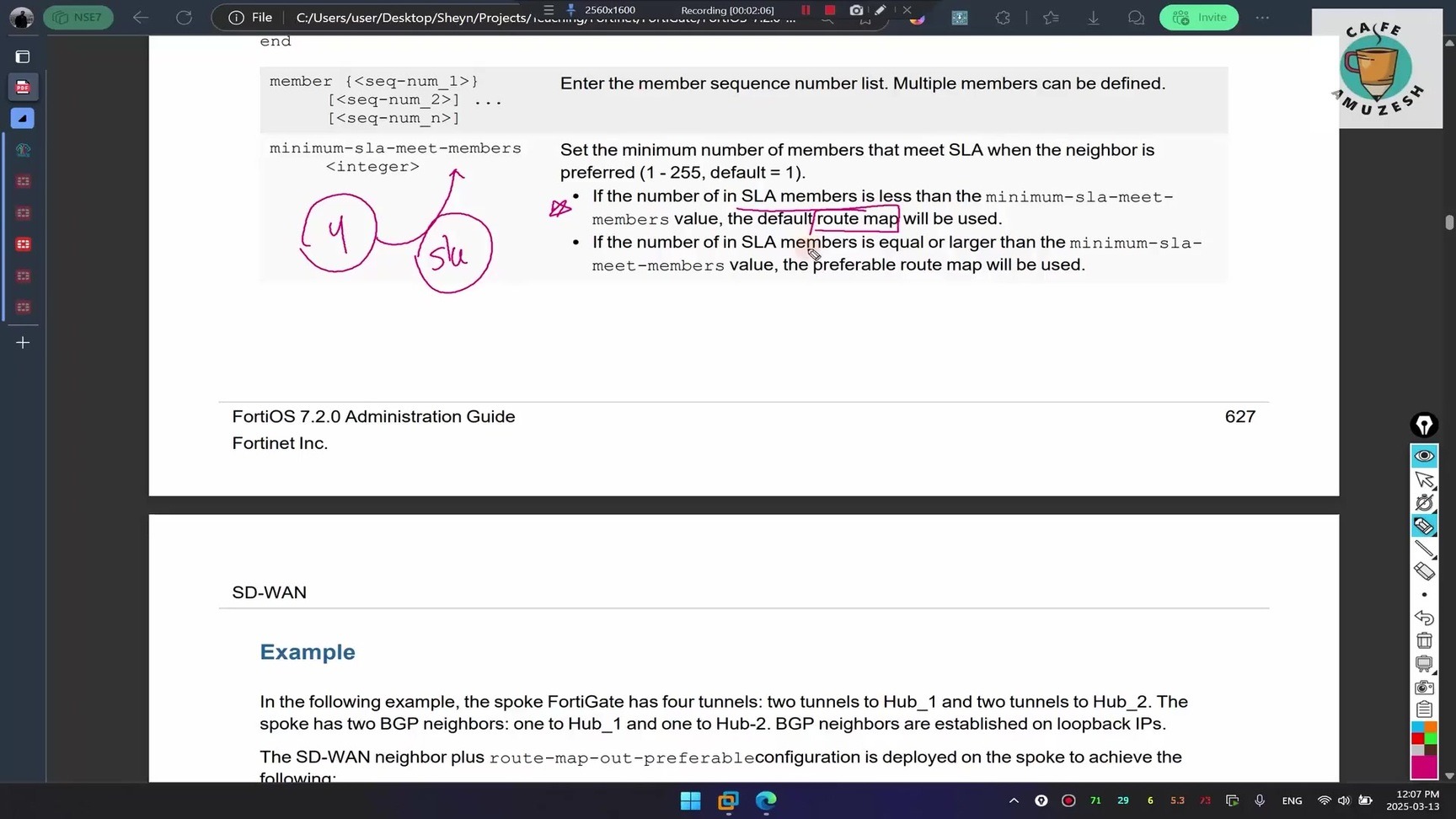Open the Windows Start menu
This screenshot has width=1456, height=819.
[690, 800]
